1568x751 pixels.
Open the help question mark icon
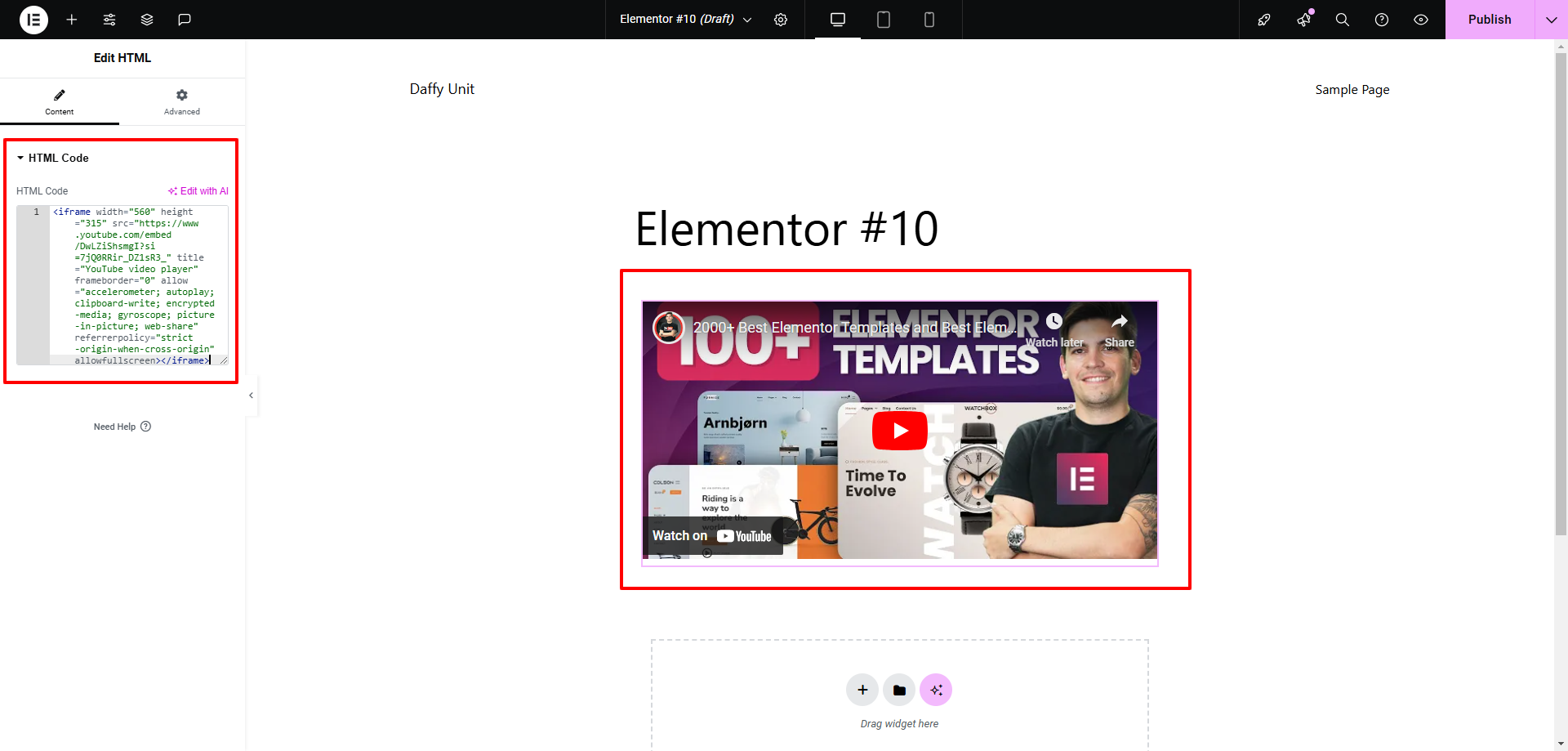(x=1382, y=20)
